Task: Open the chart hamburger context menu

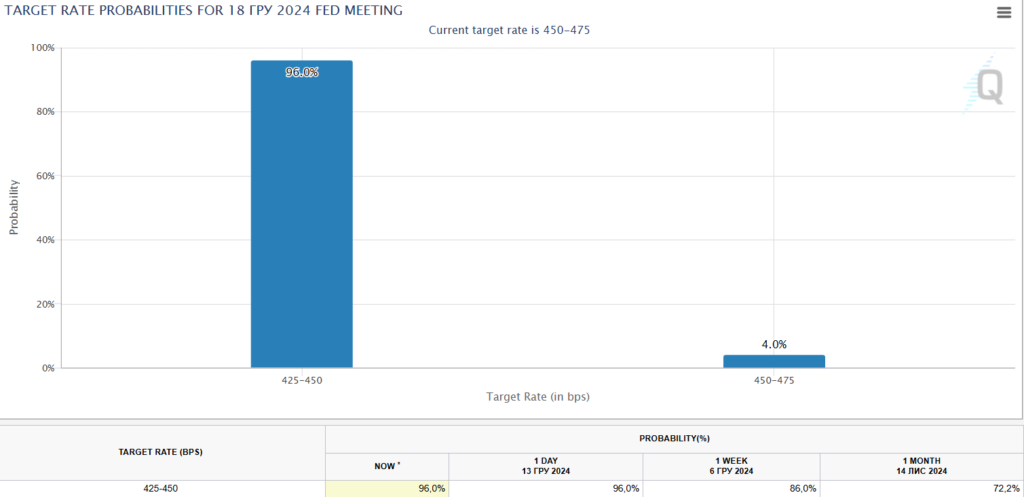Action: (x=1003, y=12)
